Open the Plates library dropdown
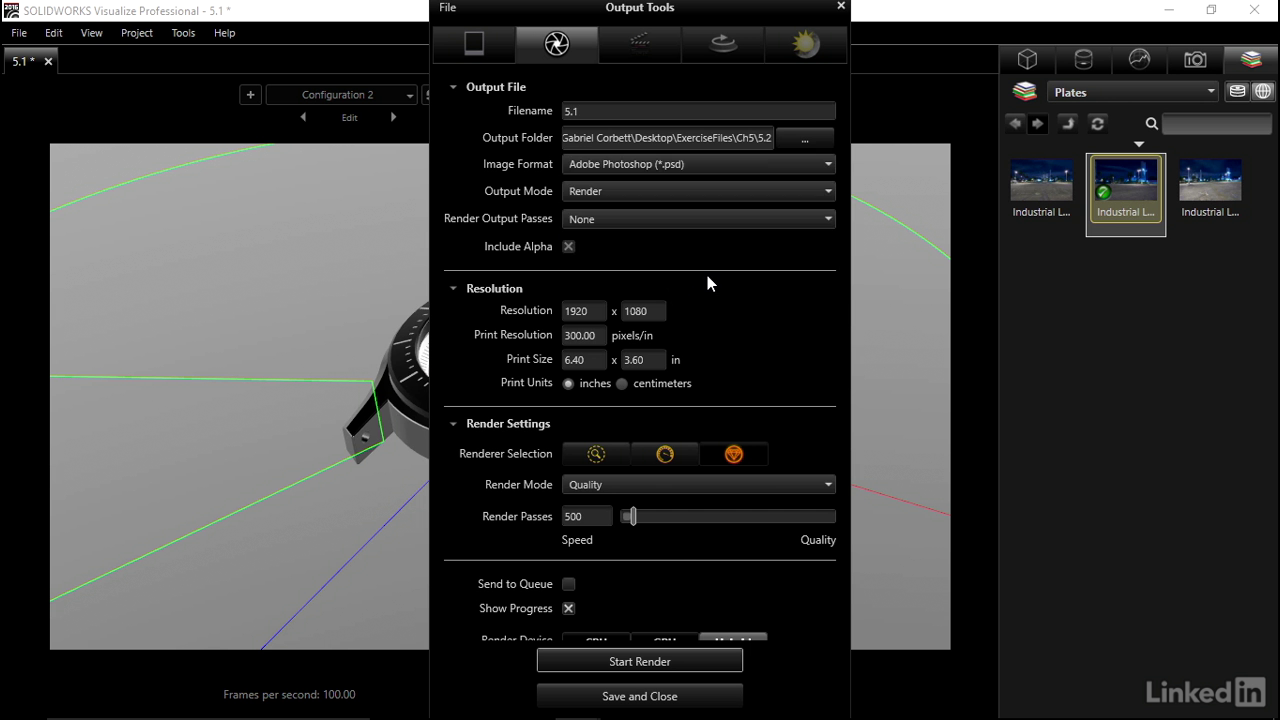This screenshot has width=1280, height=720. [x=1133, y=92]
